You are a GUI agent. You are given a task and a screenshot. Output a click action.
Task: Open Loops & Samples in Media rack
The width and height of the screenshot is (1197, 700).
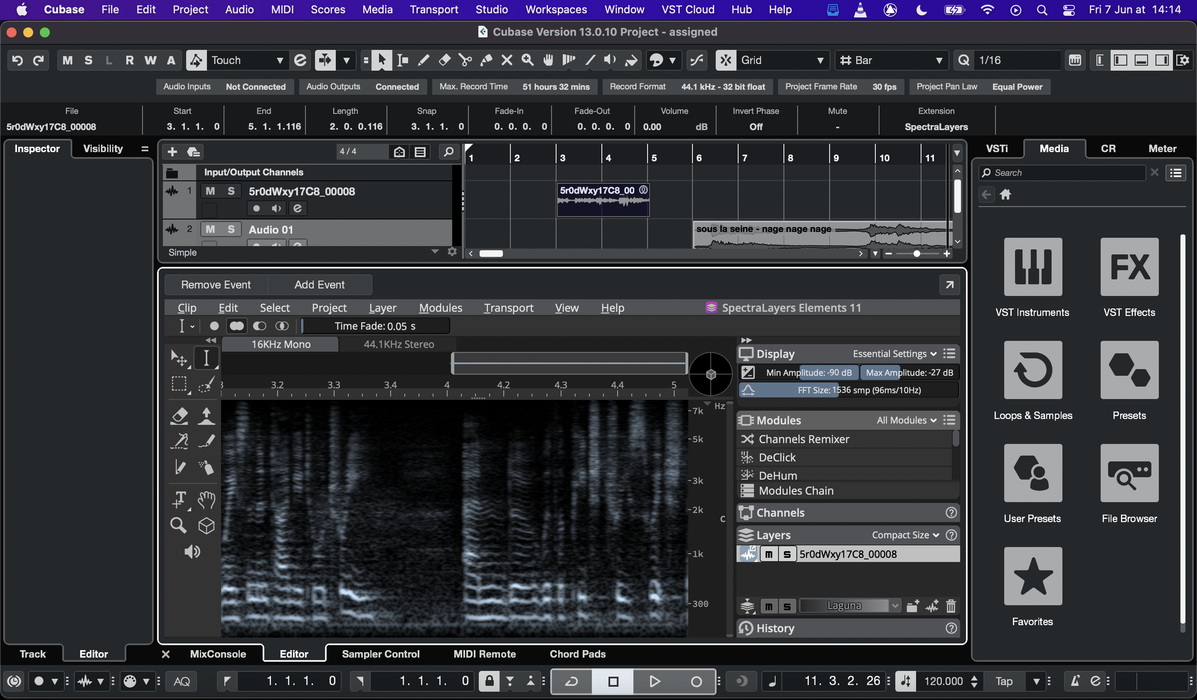coord(1032,370)
